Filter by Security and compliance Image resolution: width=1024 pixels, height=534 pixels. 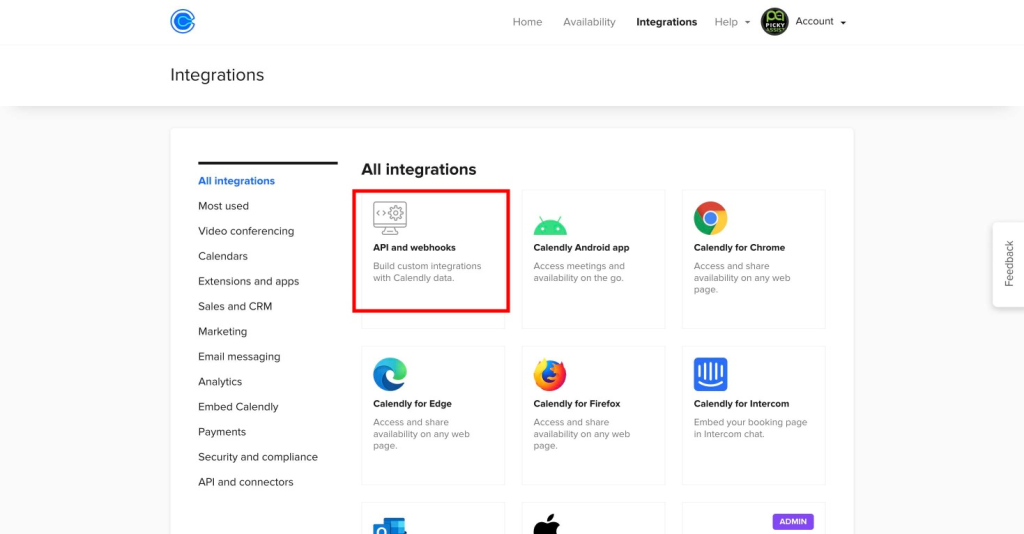click(x=258, y=457)
